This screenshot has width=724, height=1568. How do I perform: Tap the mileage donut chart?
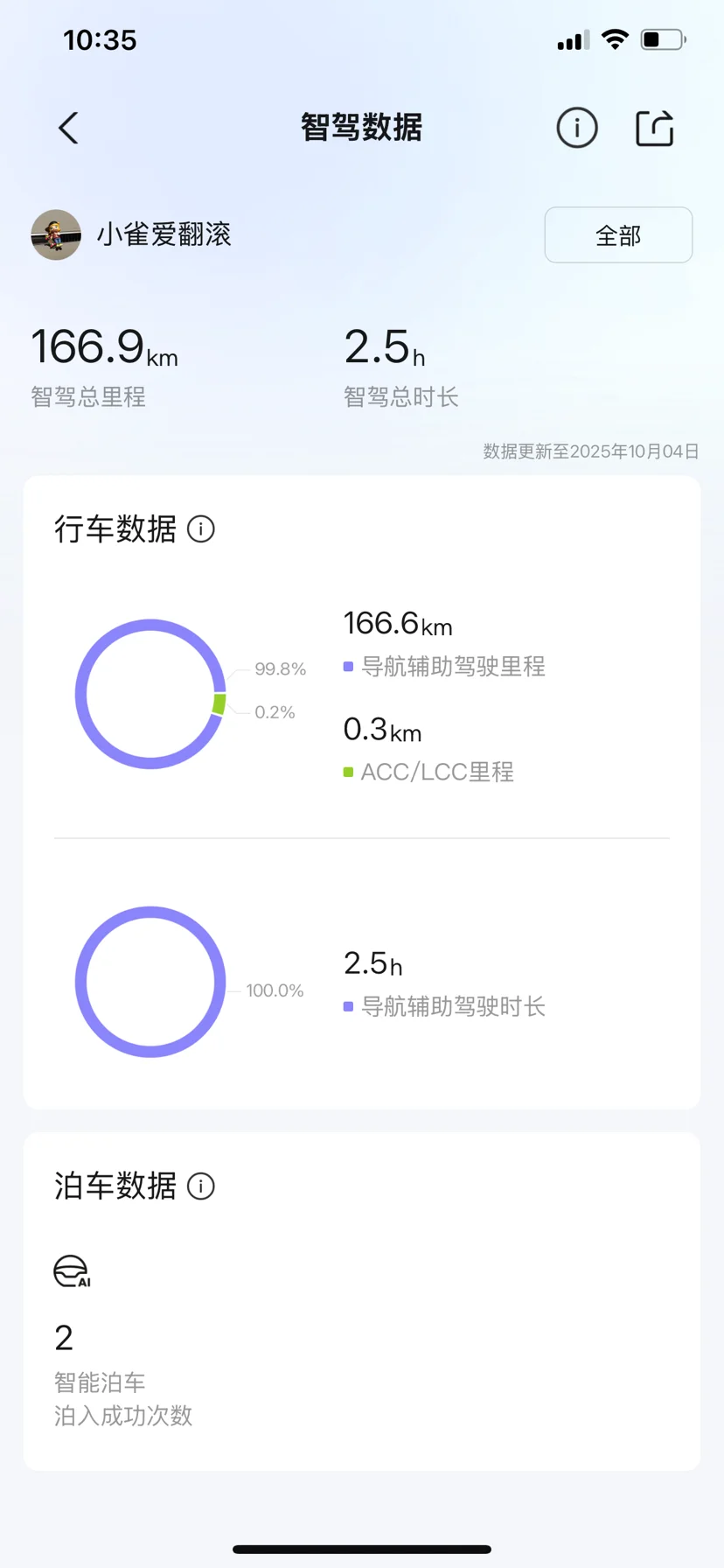pyautogui.click(x=150, y=694)
